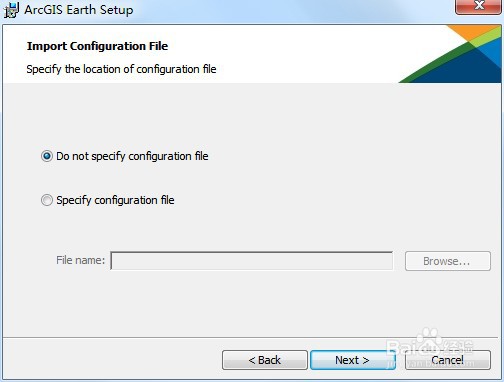Continue setup with the Next button
The image size is (504, 382).
pyautogui.click(x=353, y=360)
